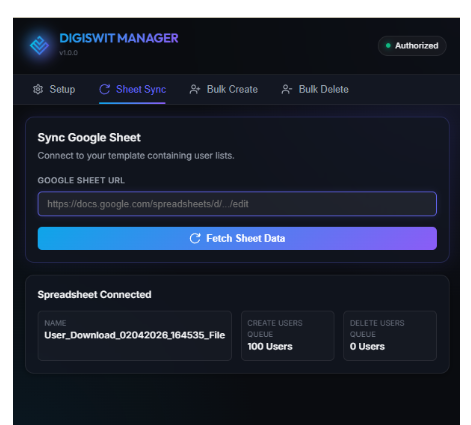Click the NAME label in spreadsheet card

click(x=55, y=323)
